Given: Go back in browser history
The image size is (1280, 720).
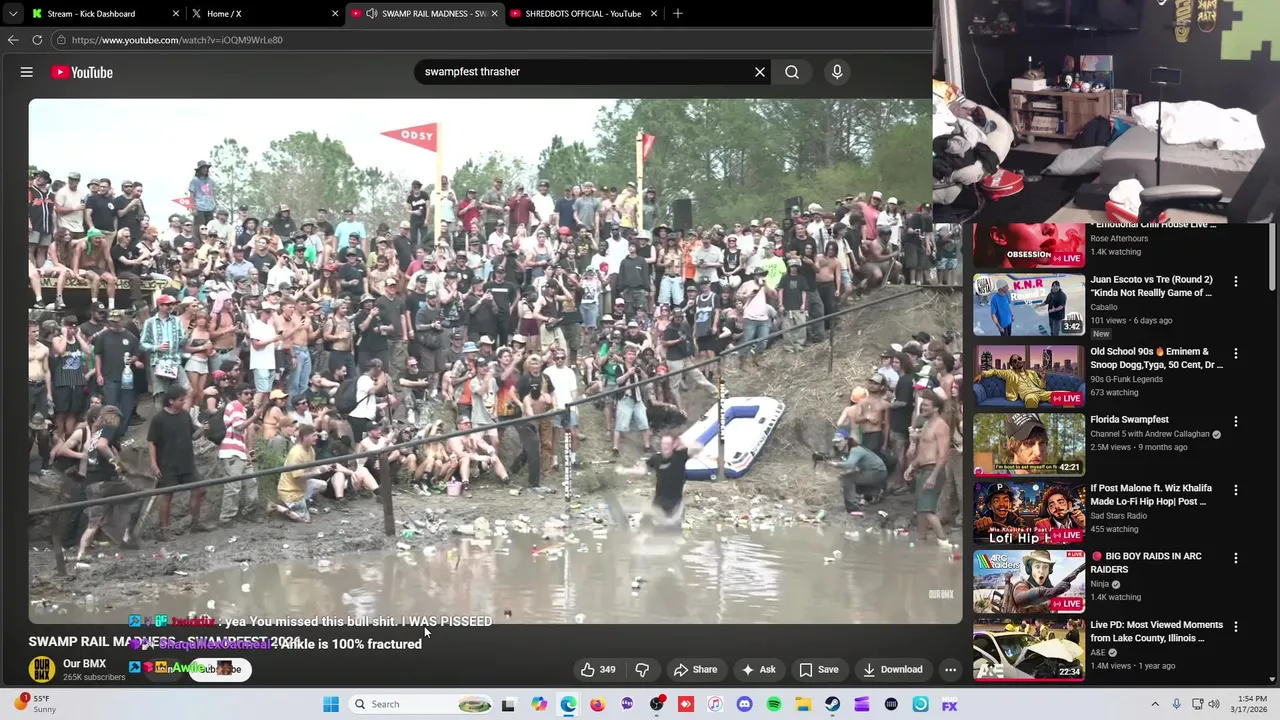Looking at the screenshot, I should tap(13, 40).
